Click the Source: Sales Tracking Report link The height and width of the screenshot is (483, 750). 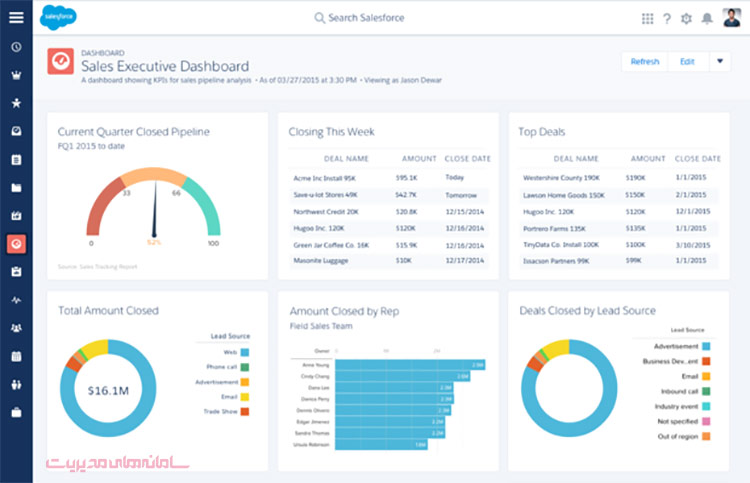tap(97, 266)
